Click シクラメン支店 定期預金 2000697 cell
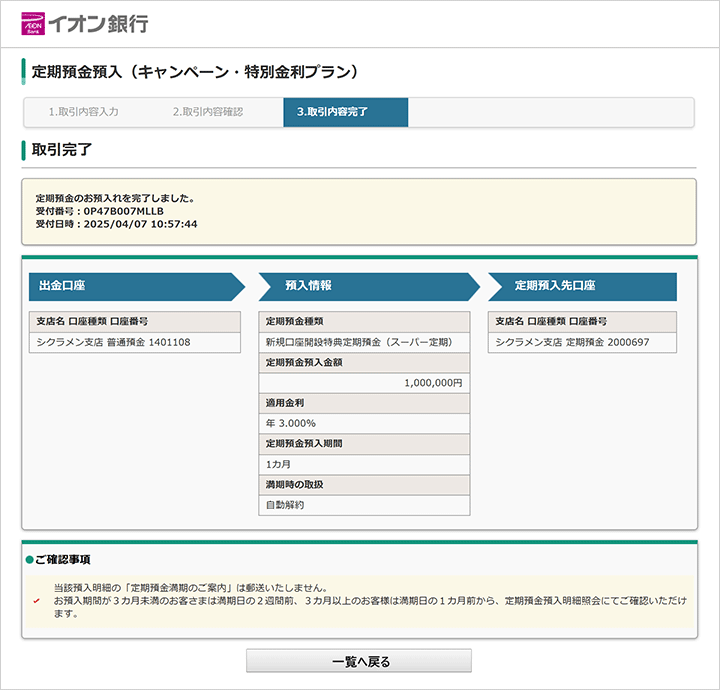This screenshot has width=720, height=690. pyautogui.click(x=582, y=342)
